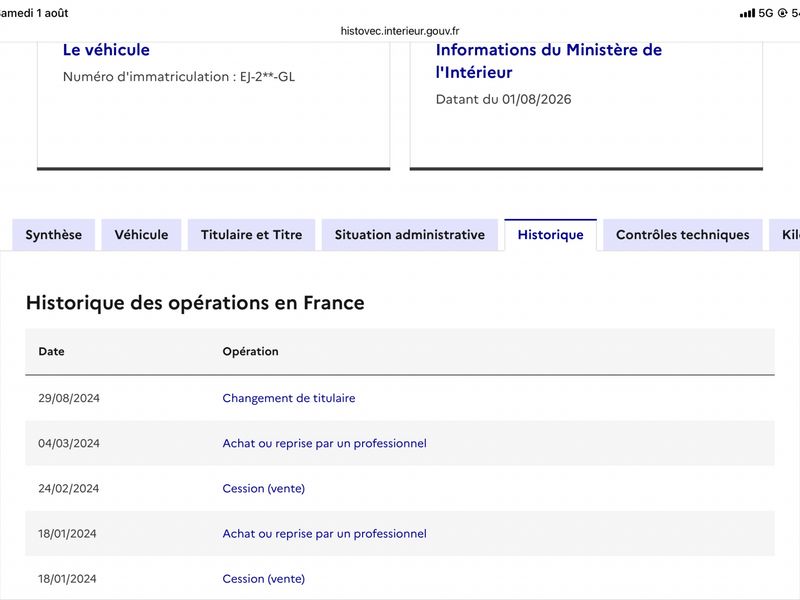The height and width of the screenshot is (600, 800).
Task: Open the Synthèse tab
Action: click(54, 235)
